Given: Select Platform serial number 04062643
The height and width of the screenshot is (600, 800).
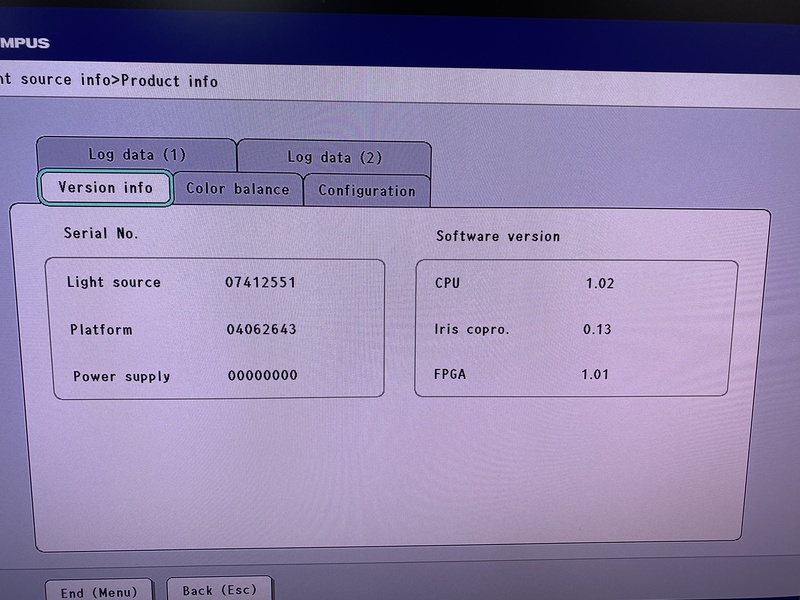Looking at the screenshot, I should click(261, 329).
